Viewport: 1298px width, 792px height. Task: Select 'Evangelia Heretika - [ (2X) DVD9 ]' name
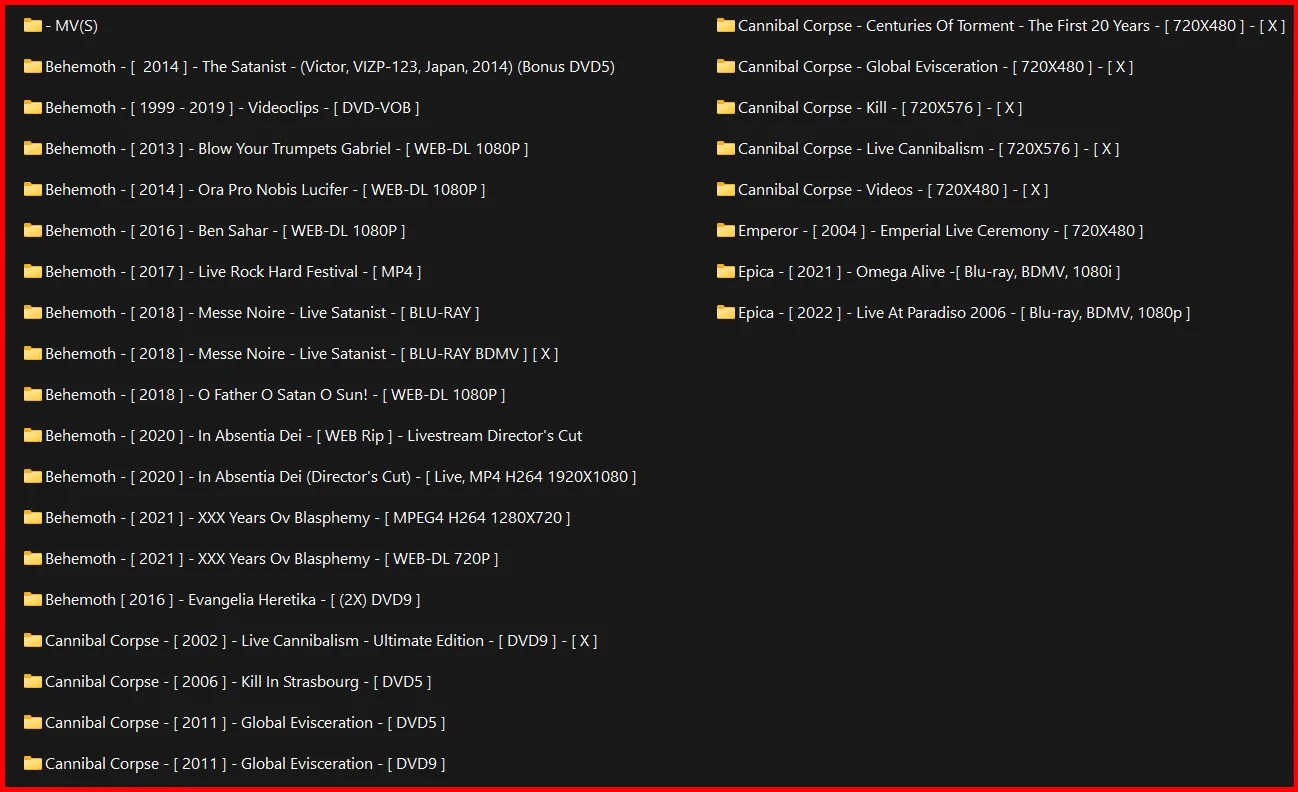point(233,600)
